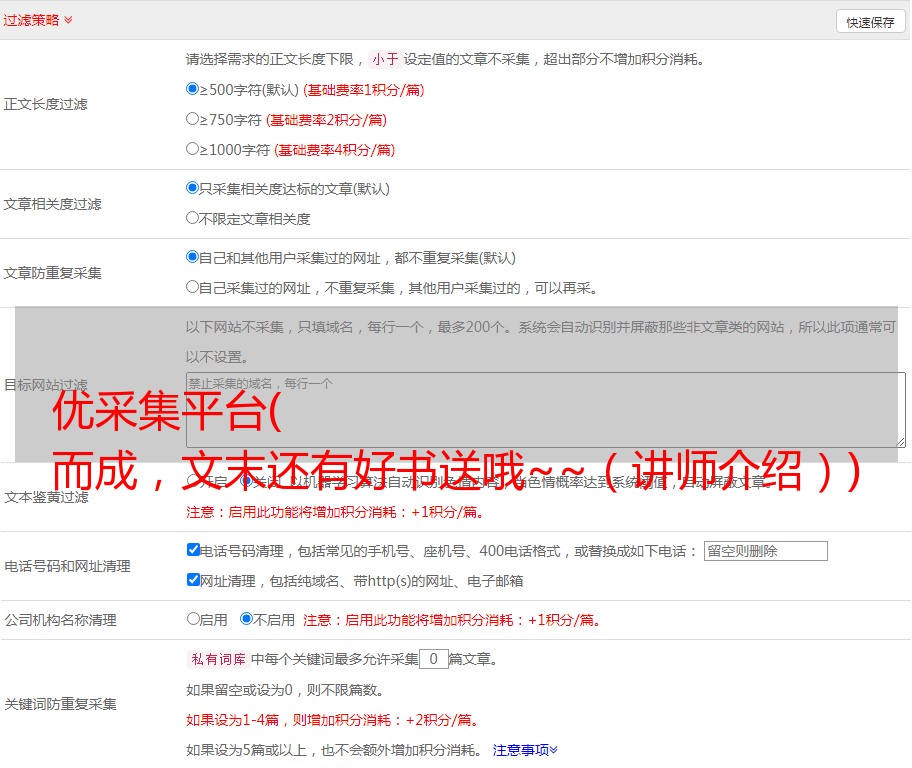Select 只采集相关度达标的文章 radio option
Screen dimensions: 912x768
(x=193, y=188)
